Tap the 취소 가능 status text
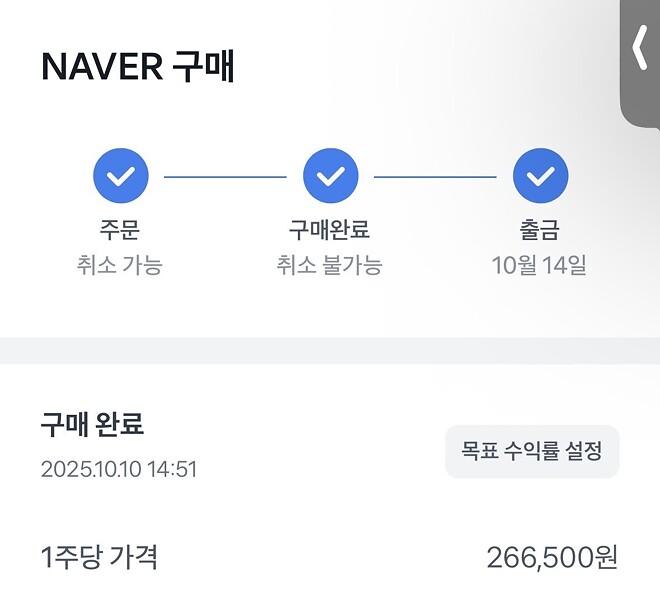 (120, 265)
